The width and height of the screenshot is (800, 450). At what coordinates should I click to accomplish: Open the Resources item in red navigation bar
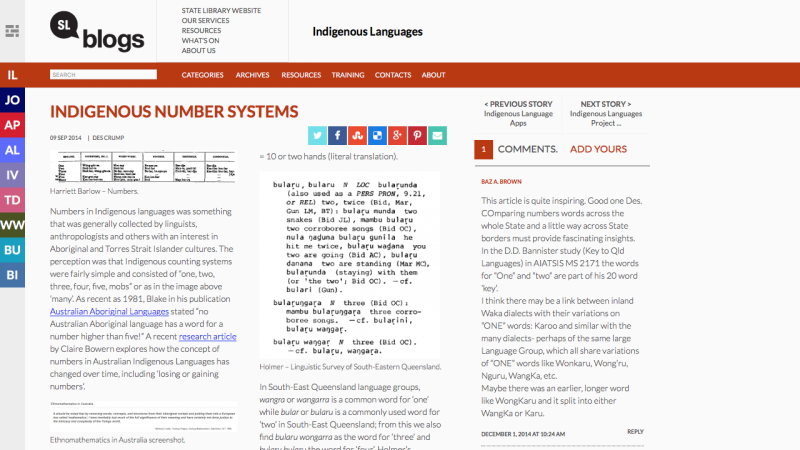(x=301, y=75)
